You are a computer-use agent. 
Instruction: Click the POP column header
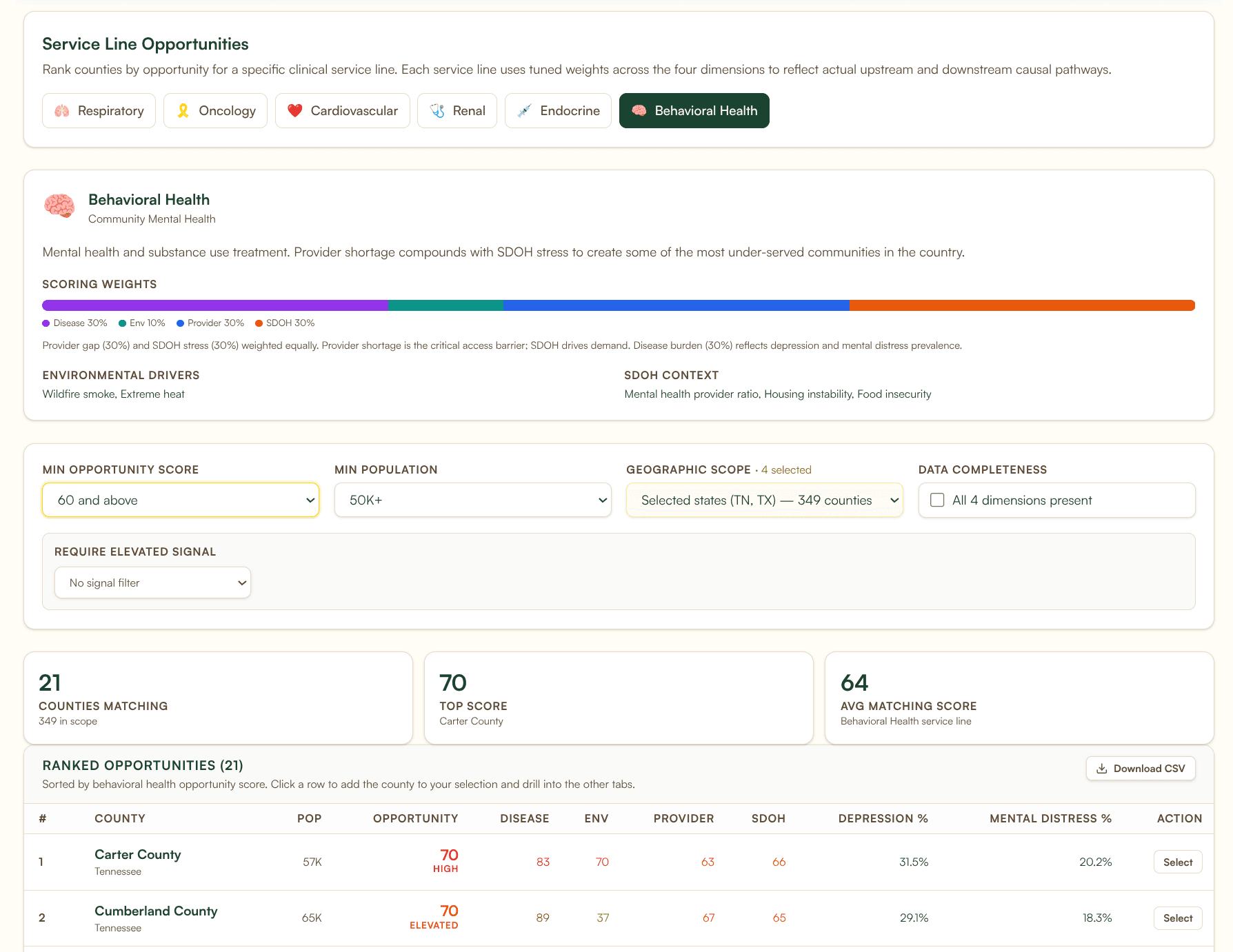(310, 819)
